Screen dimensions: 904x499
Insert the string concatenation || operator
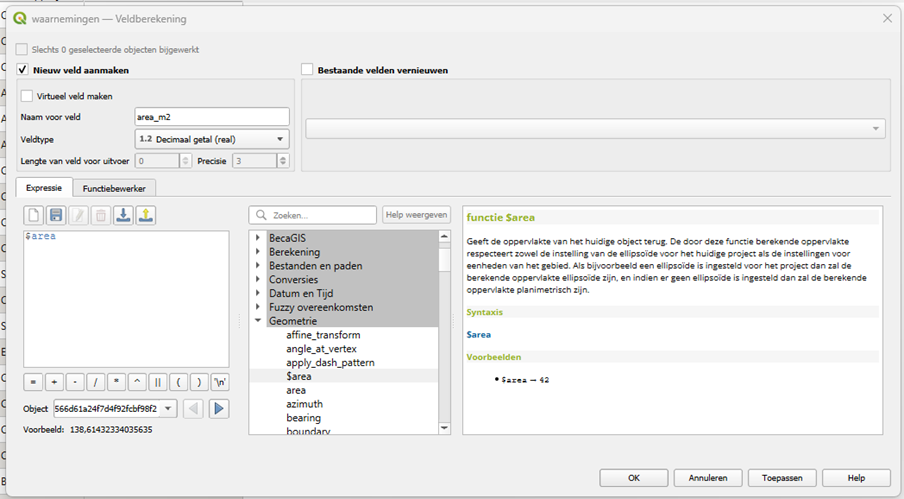click(x=157, y=382)
